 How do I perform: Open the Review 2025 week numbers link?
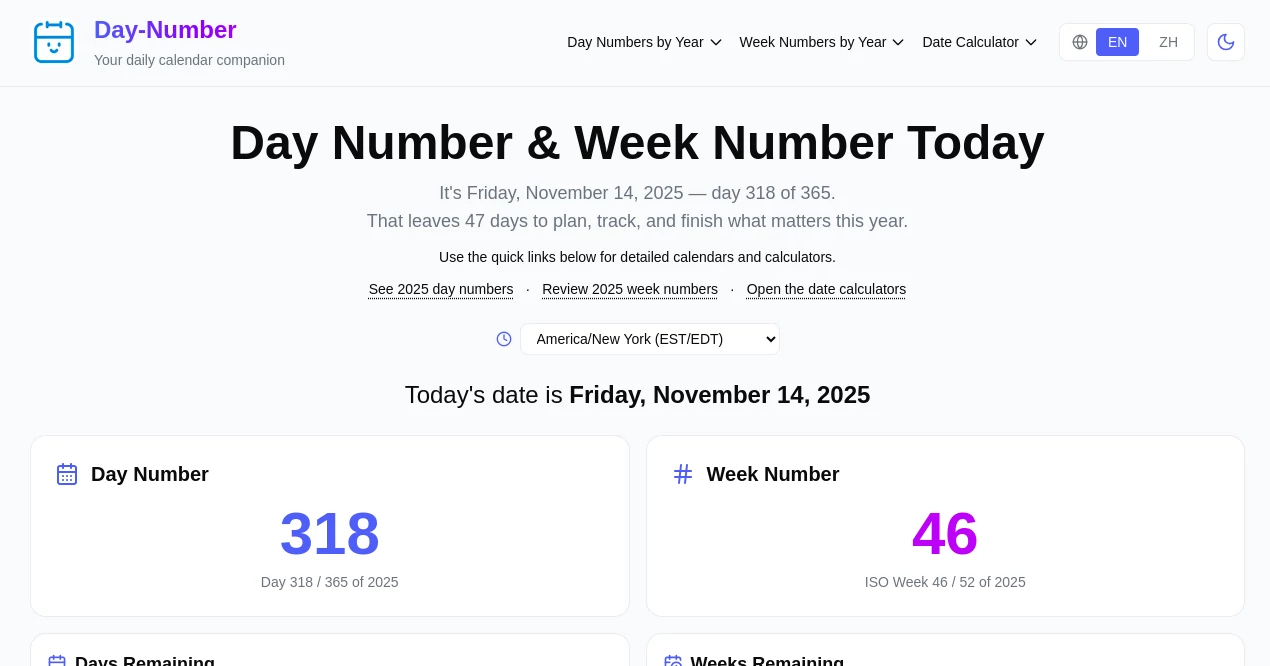629,289
